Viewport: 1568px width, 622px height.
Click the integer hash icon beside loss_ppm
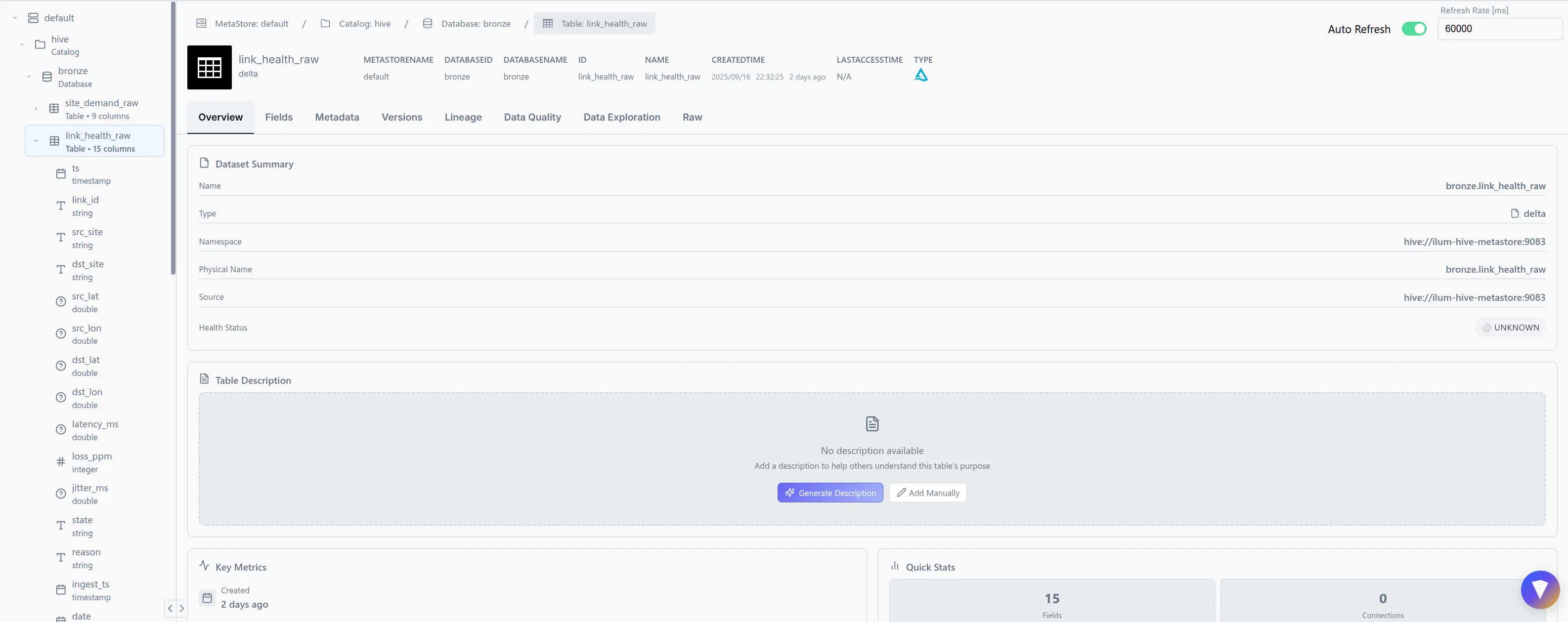tap(60, 461)
